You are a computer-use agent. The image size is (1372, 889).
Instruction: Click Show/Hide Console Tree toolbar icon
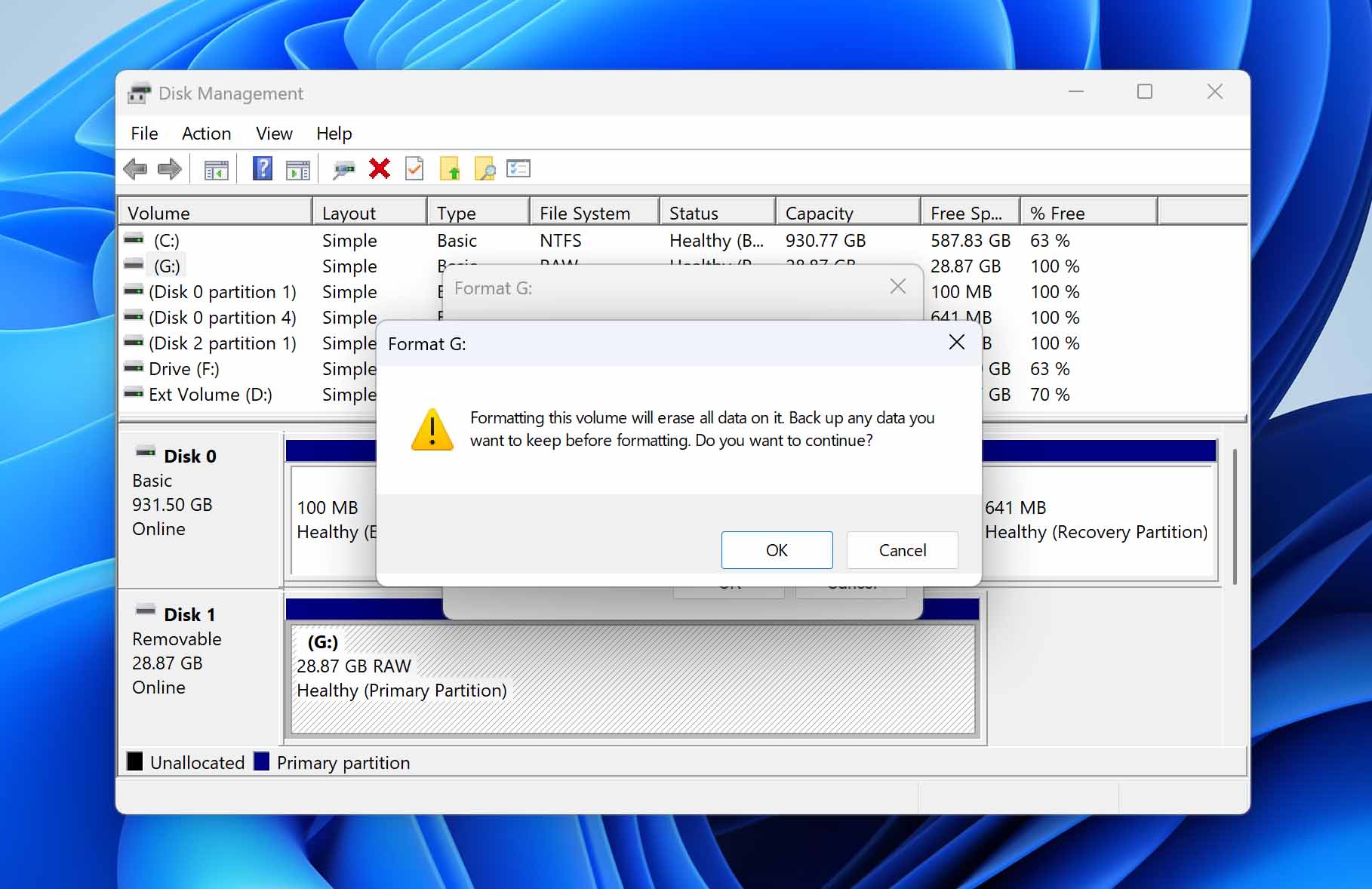[x=217, y=169]
